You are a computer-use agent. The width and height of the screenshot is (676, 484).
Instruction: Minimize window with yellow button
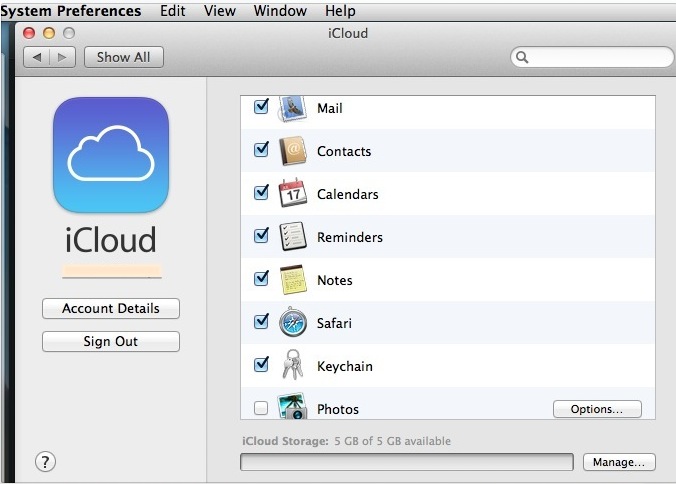(x=49, y=33)
